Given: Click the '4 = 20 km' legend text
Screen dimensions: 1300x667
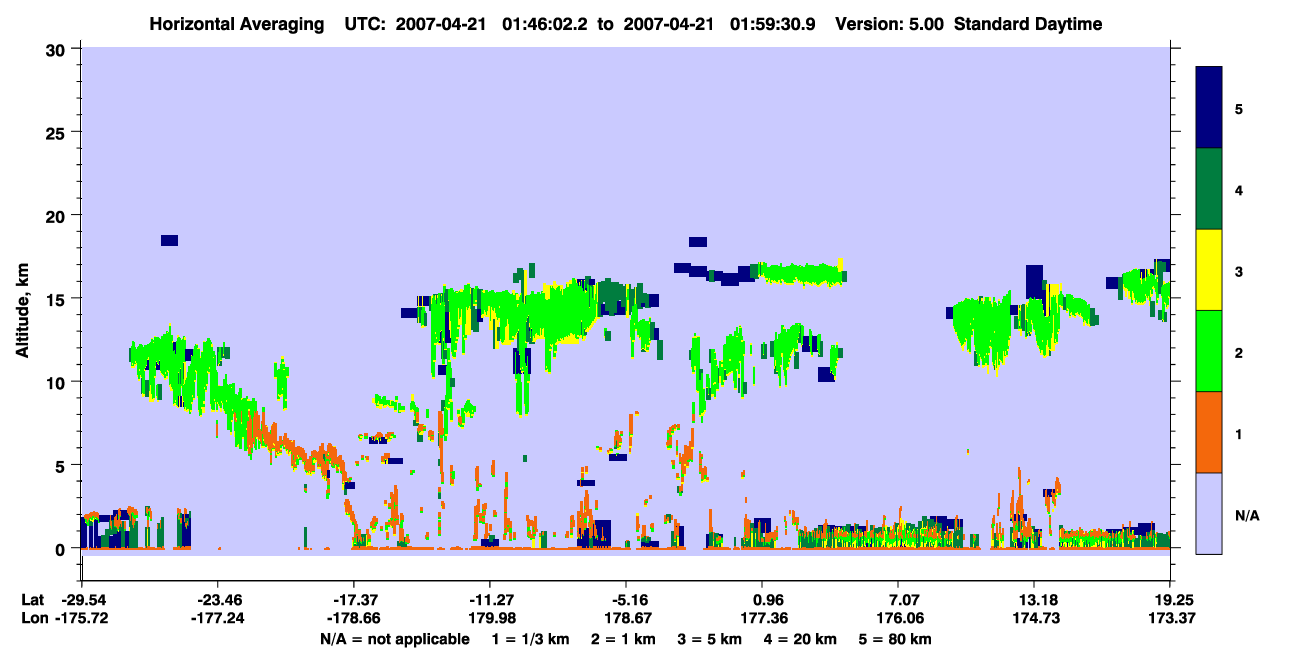Looking at the screenshot, I should coord(801,639).
